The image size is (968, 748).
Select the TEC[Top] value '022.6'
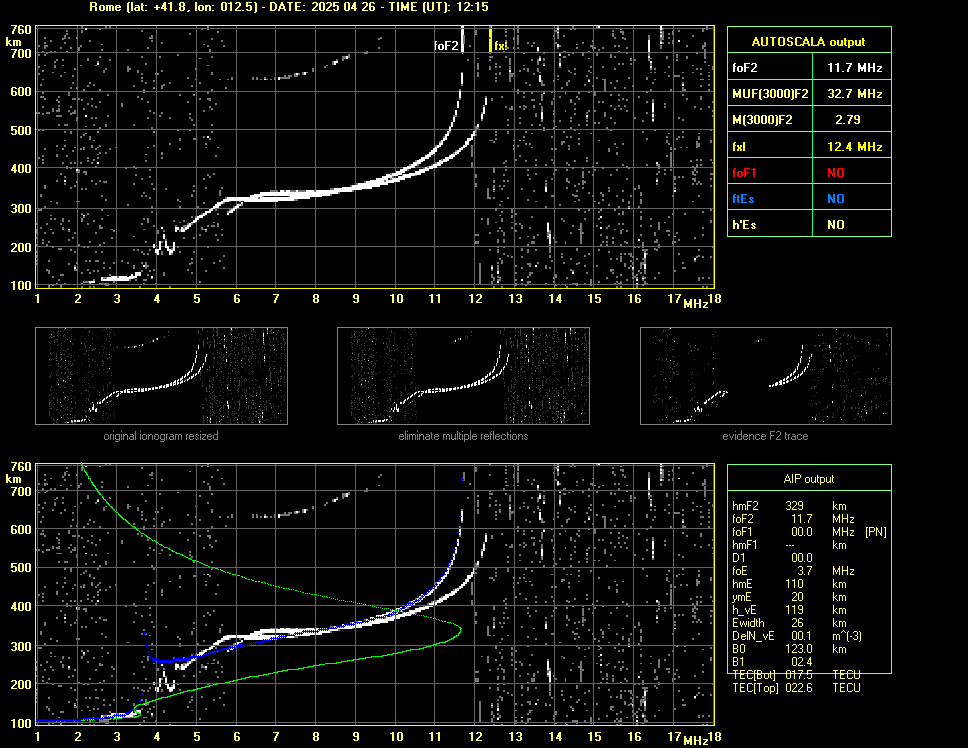[x=799, y=688]
